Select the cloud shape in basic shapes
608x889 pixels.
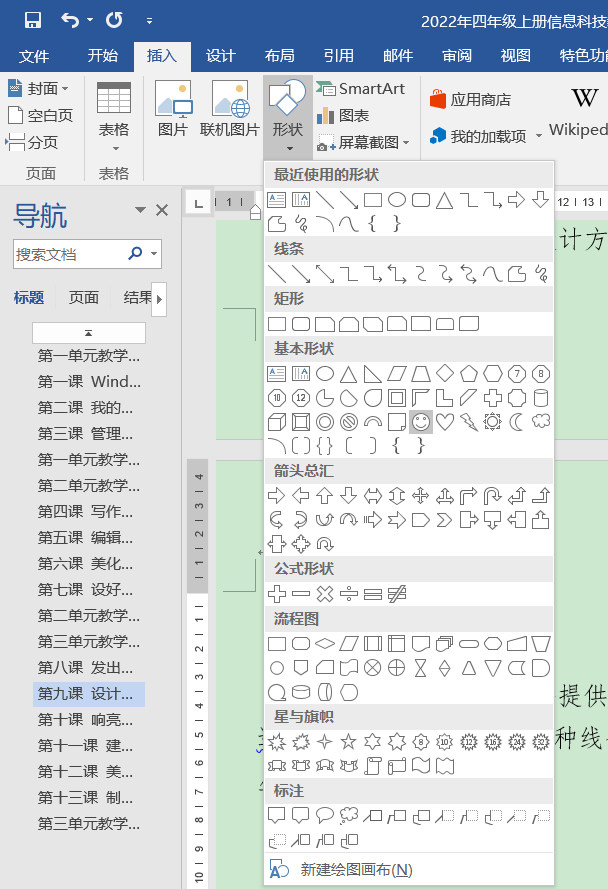coord(541,421)
